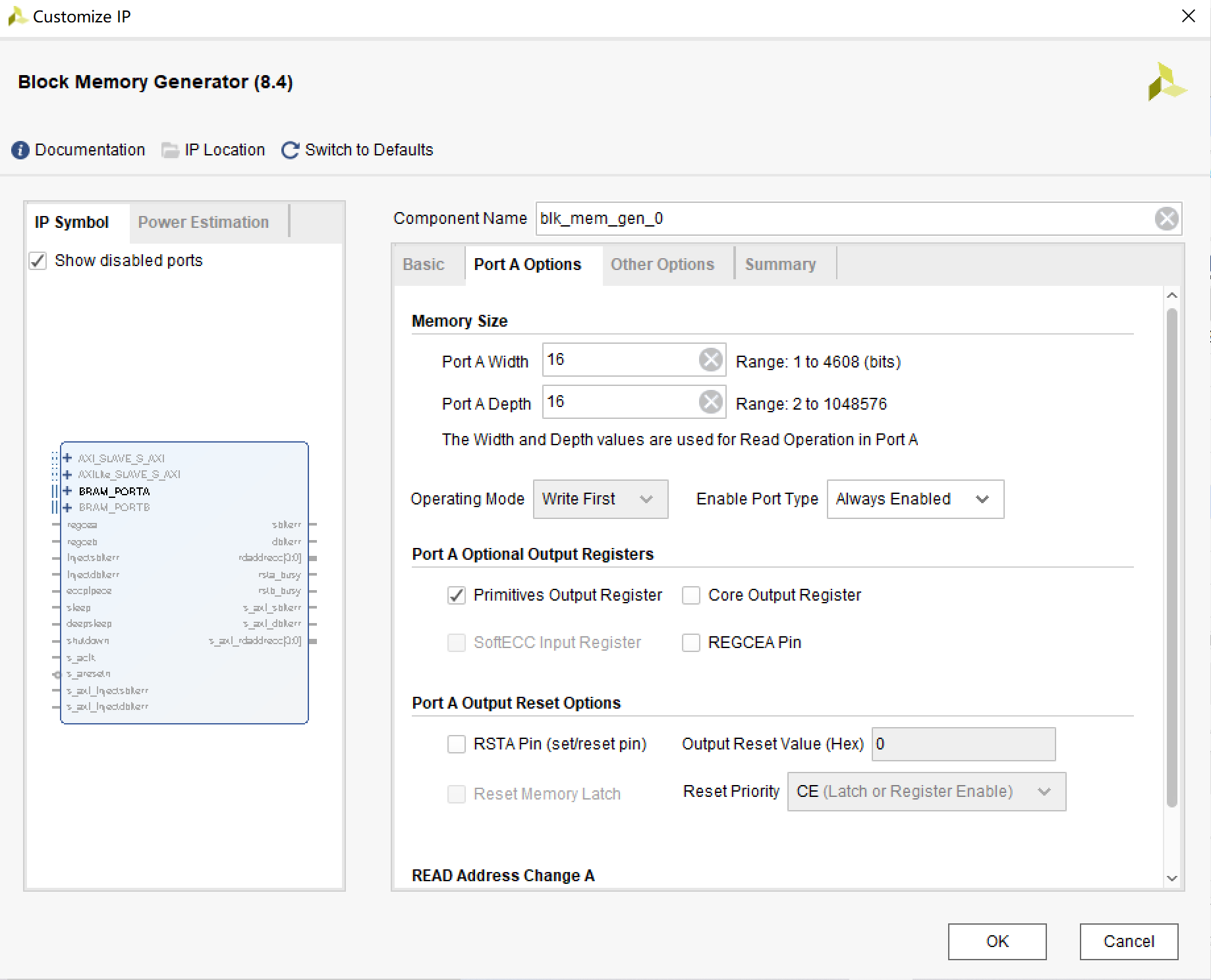Screen dimensions: 1211x980
Task: Click the IP Location link
Action: point(225,150)
